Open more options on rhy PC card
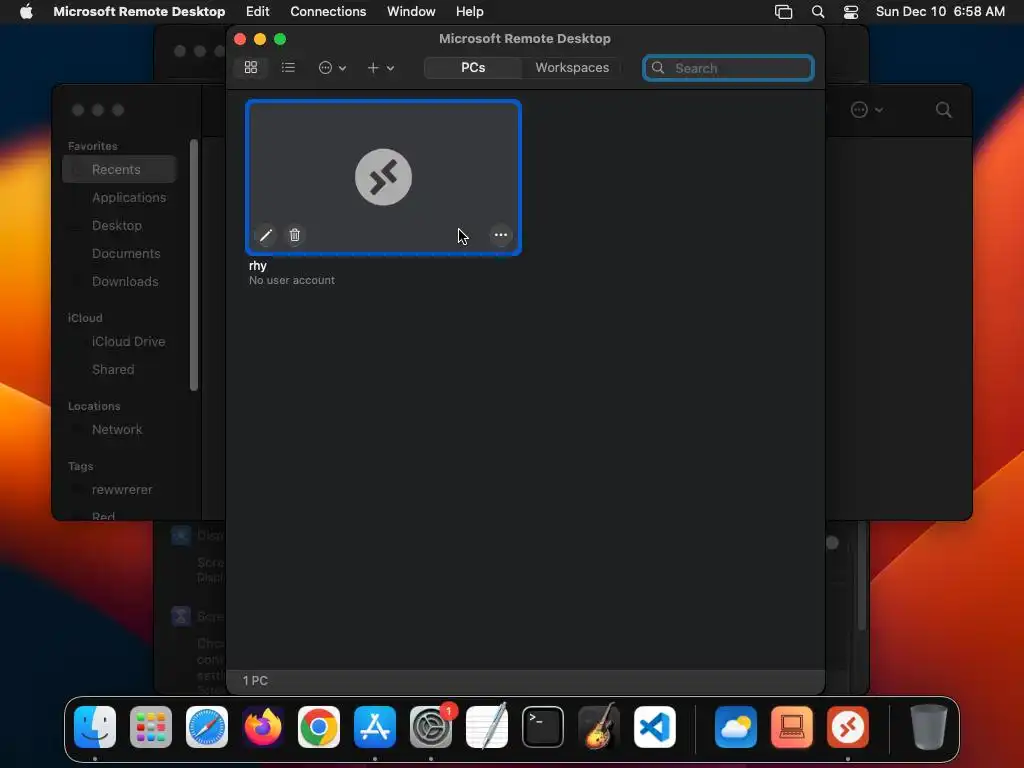Viewport: 1024px width, 768px height. pyautogui.click(x=500, y=235)
